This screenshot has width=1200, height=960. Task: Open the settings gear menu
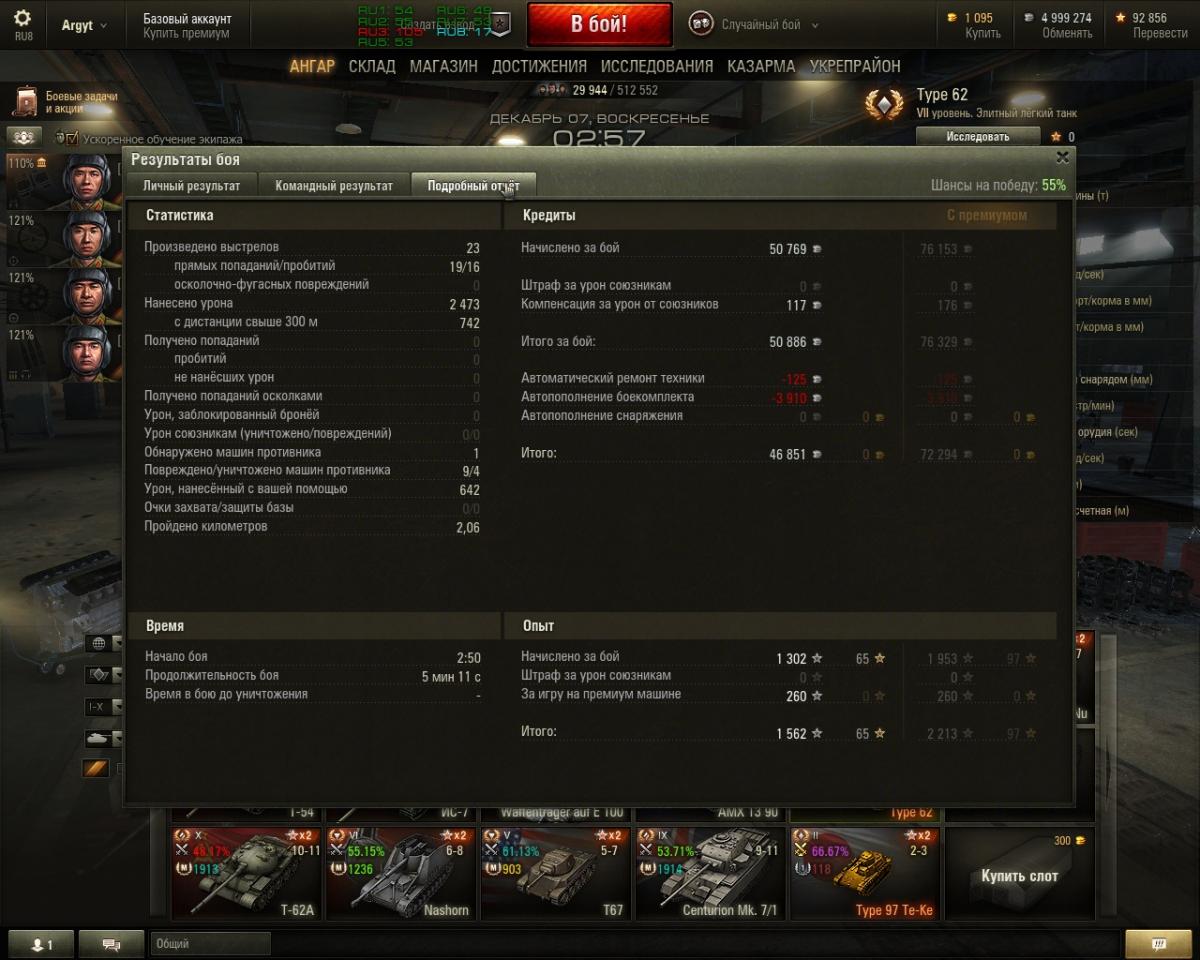(22, 18)
